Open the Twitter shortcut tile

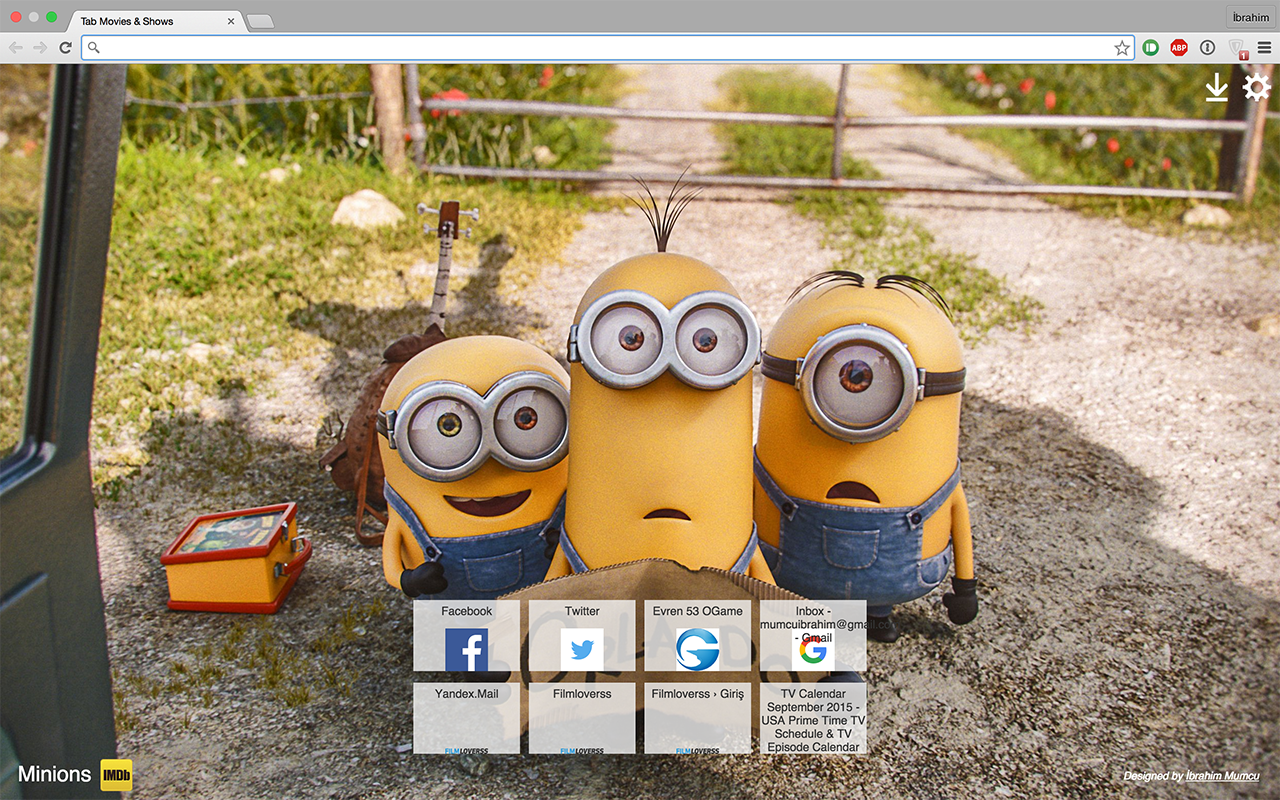(582, 636)
